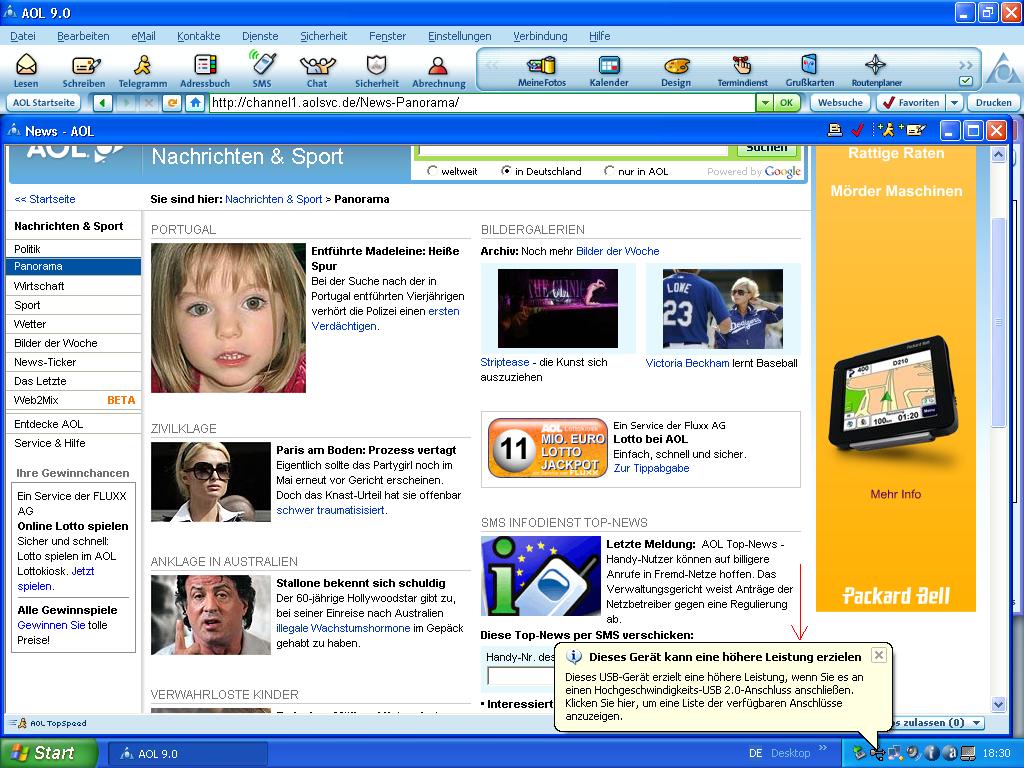
Task: Click the send-by-mail icon in News title bar
Action: pos(913,130)
